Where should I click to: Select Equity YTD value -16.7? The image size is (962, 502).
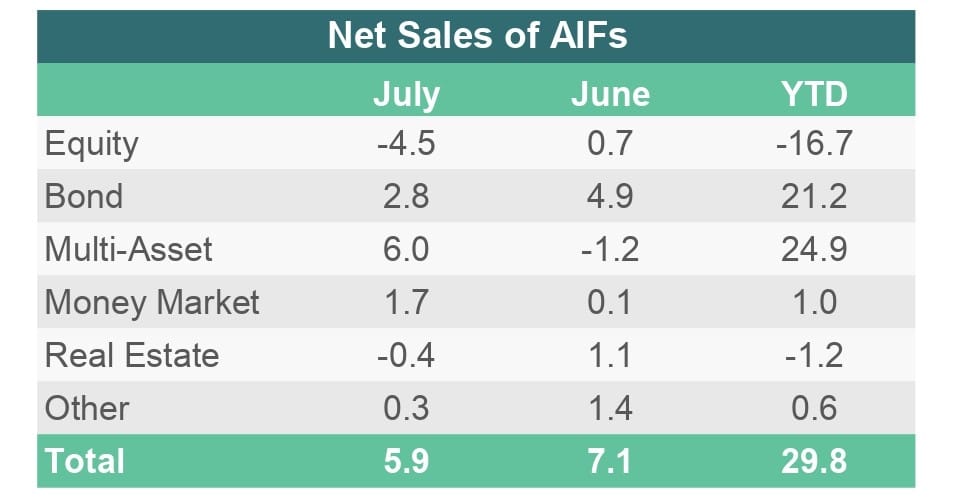pyautogui.click(x=814, y=144)
